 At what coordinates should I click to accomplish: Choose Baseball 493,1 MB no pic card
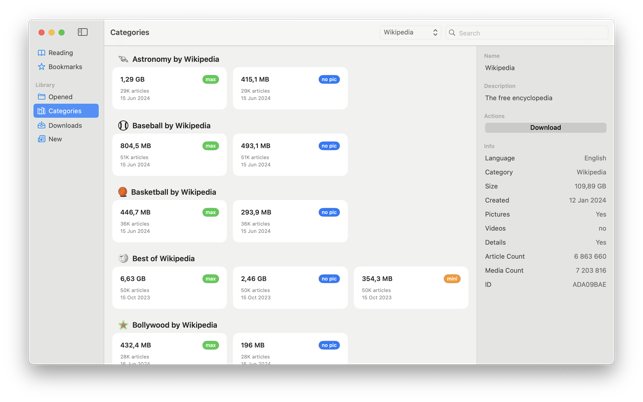pos(290,154)
